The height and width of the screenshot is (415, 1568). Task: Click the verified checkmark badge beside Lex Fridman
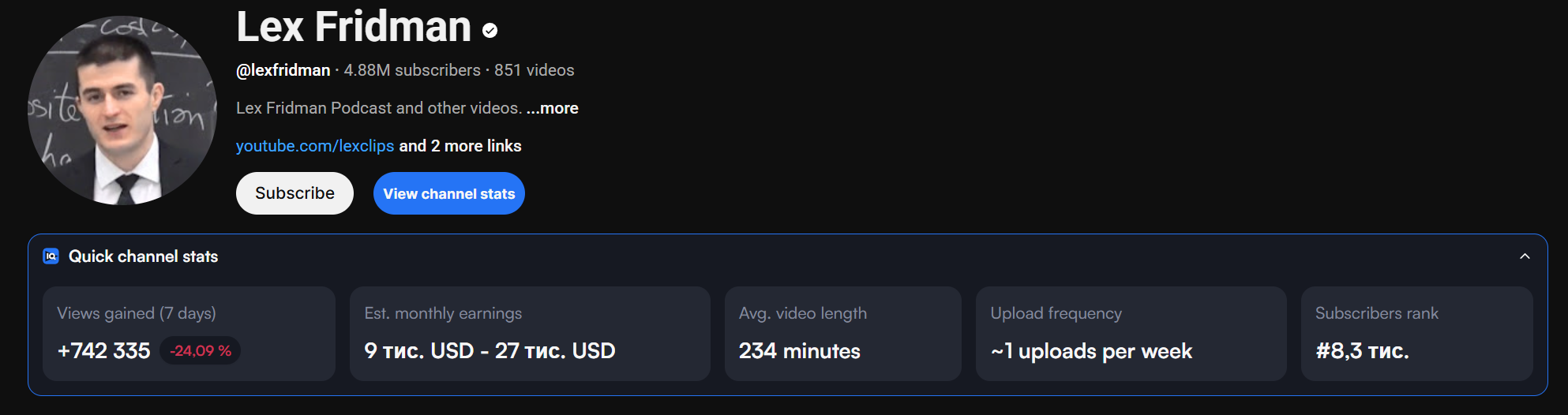click(x=490, y=31)
